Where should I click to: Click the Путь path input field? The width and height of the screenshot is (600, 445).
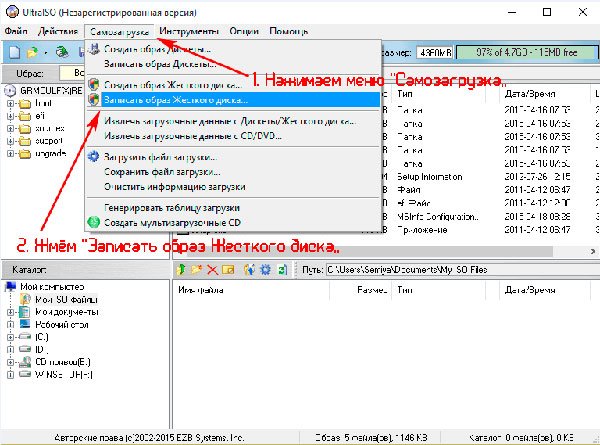(x=463, y=270)
